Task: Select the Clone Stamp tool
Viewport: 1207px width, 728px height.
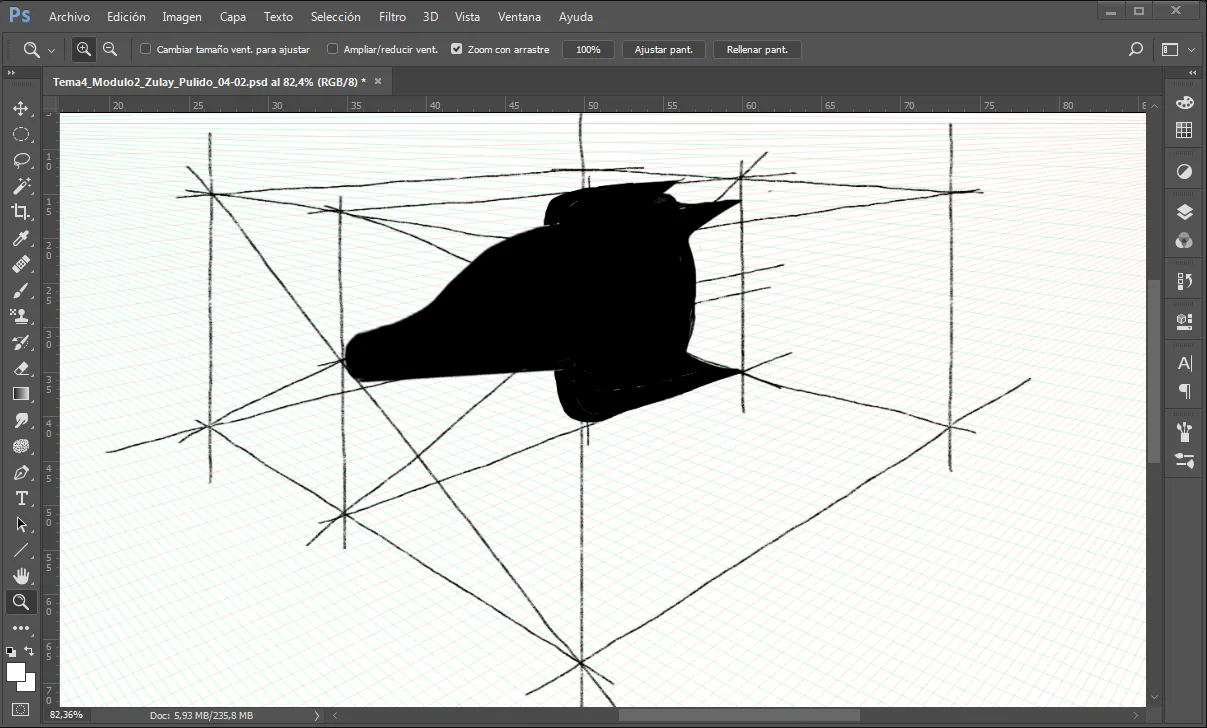Action: click(x=21, y=316)
